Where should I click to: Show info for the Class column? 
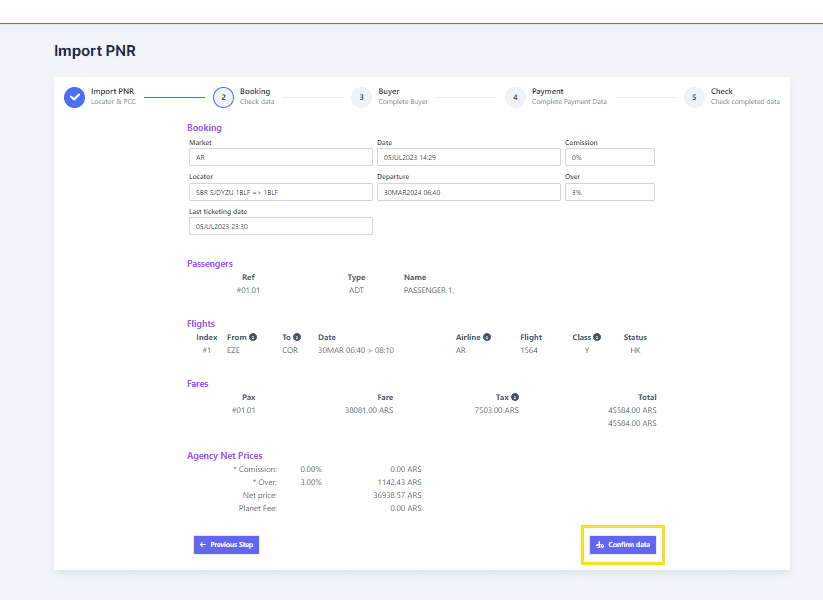[x=597, y=338]
